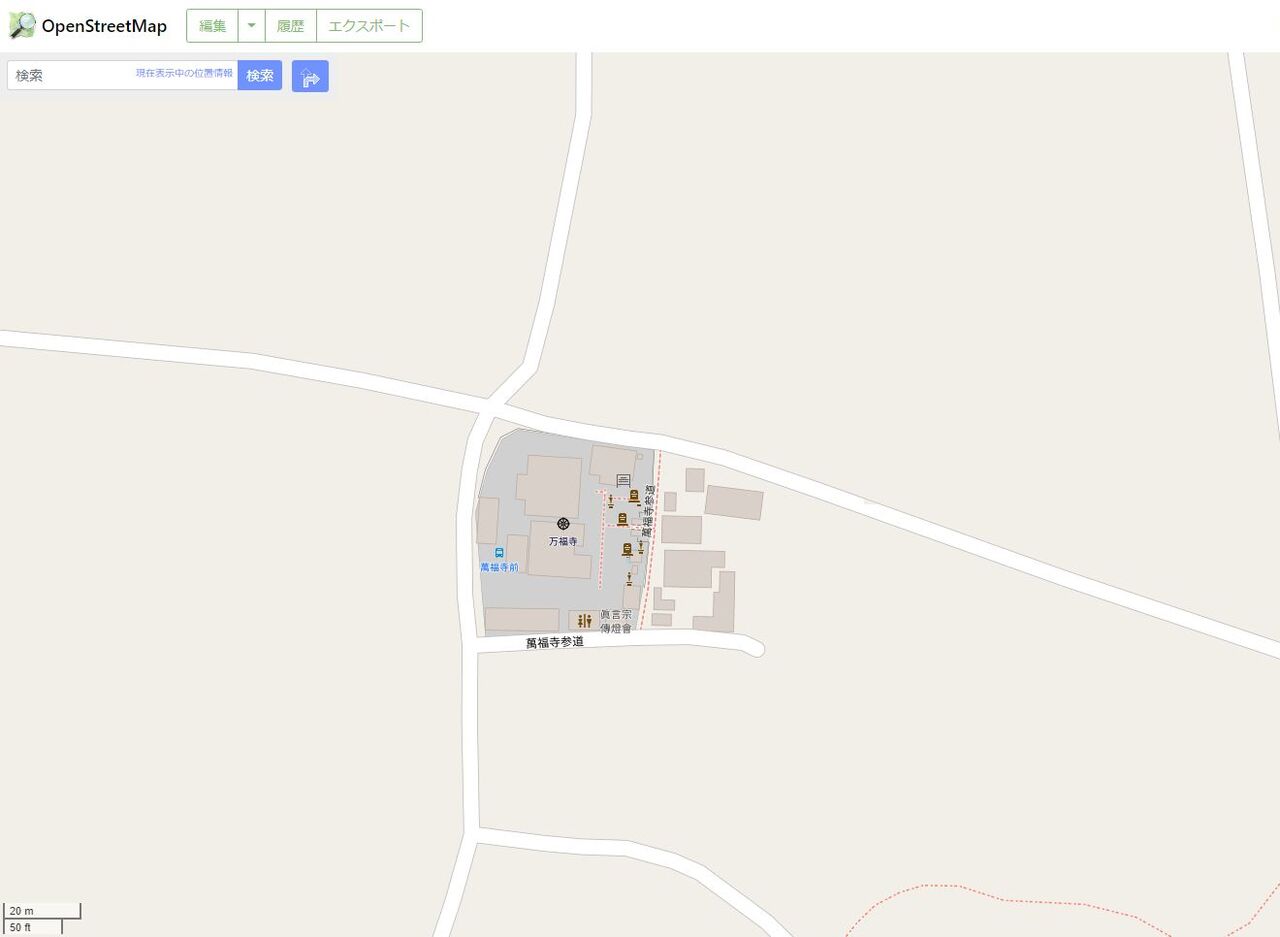Click the 万福寺 temple name label
This screenshot has width=1280, height=937.
563,541
